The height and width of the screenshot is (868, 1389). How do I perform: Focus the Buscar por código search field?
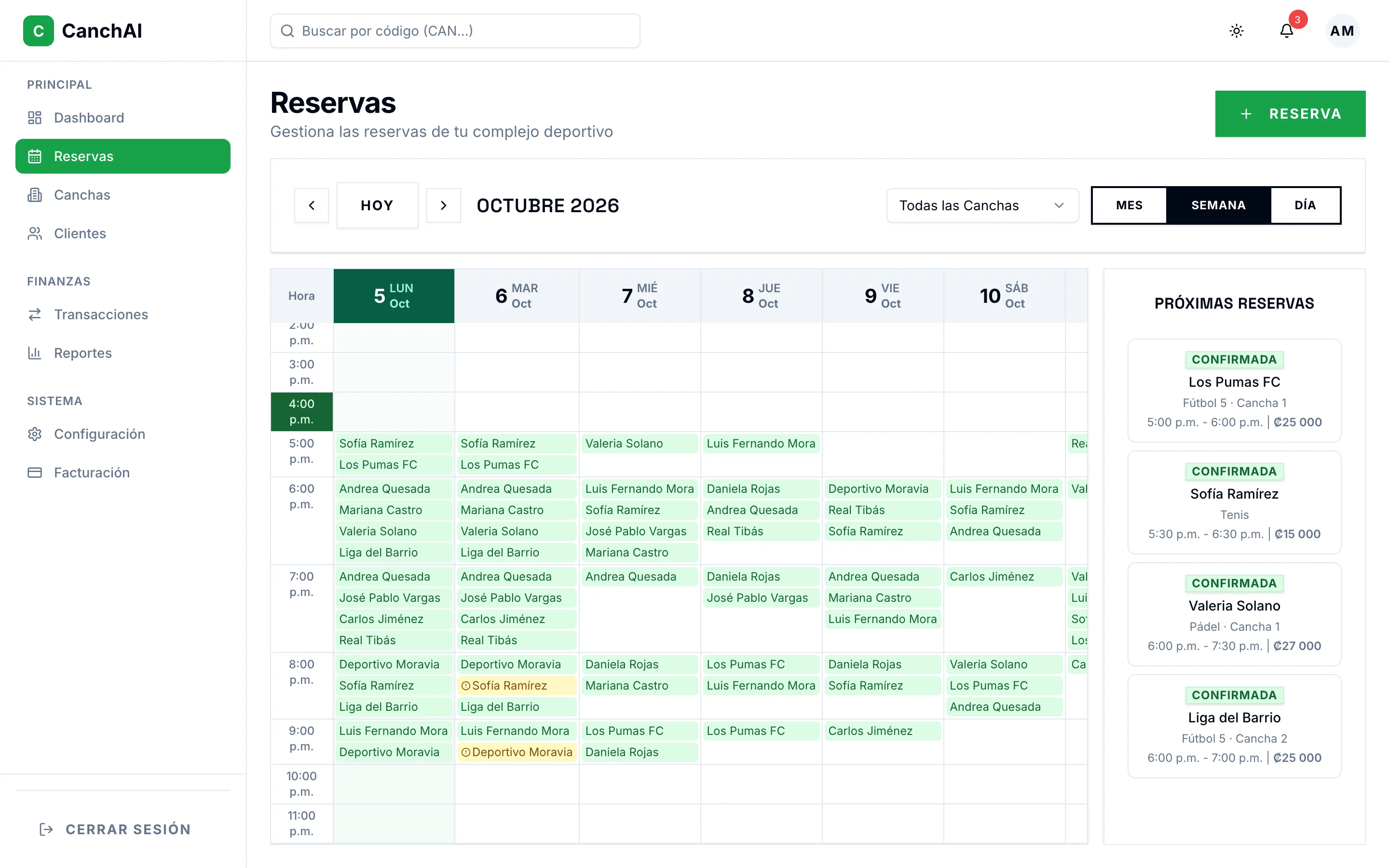point(455,31)
